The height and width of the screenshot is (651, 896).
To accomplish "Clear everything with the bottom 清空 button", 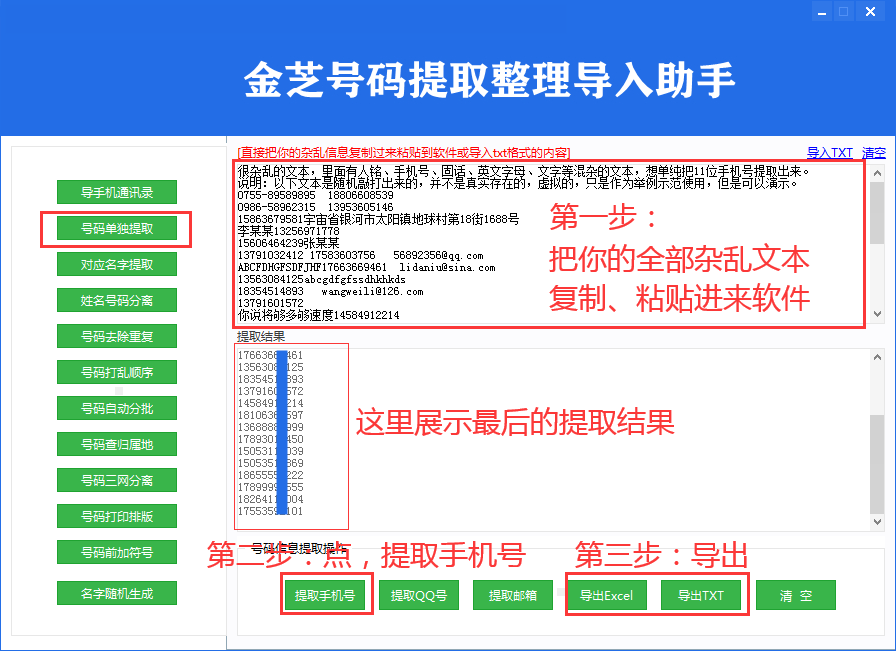I will (795, 595).
